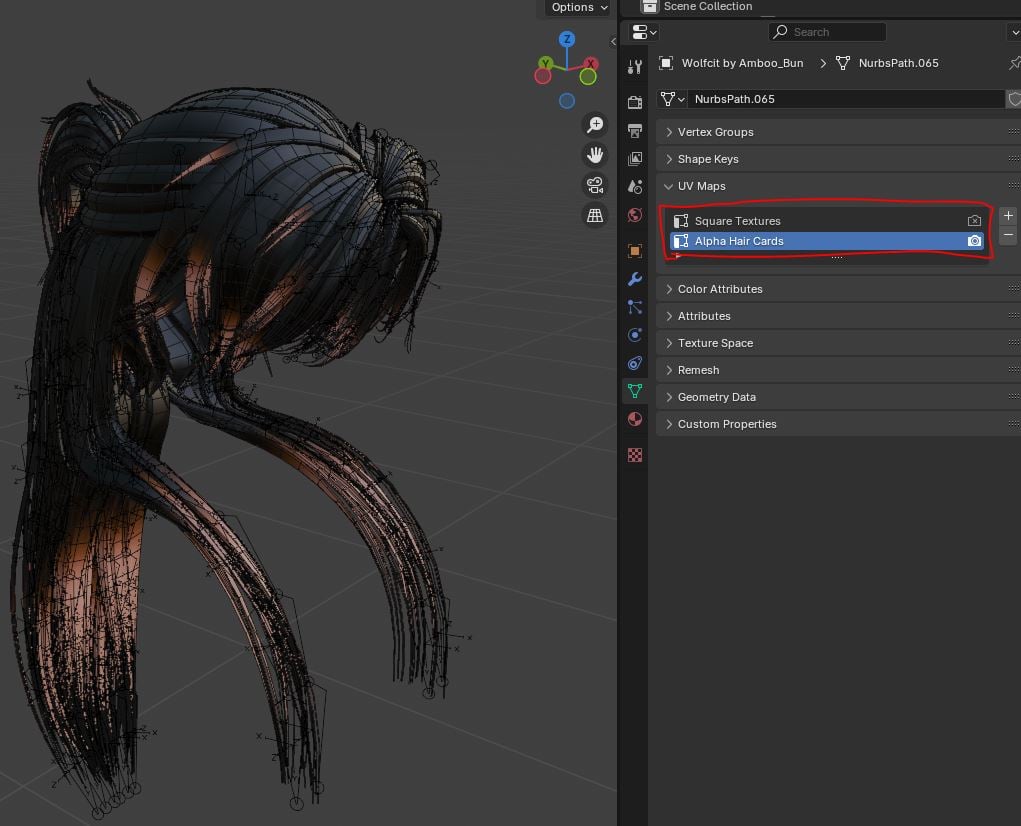Toggle fake user shield for NurbsPath.065
Screen dimensions: 1021x826
coord(1014,99)
